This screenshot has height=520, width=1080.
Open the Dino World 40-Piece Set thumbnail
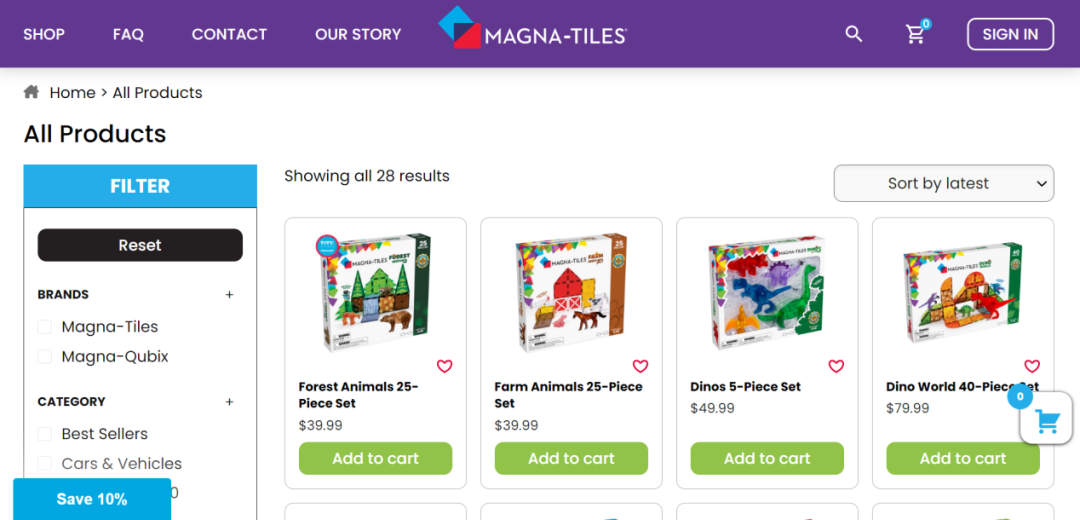963,292
